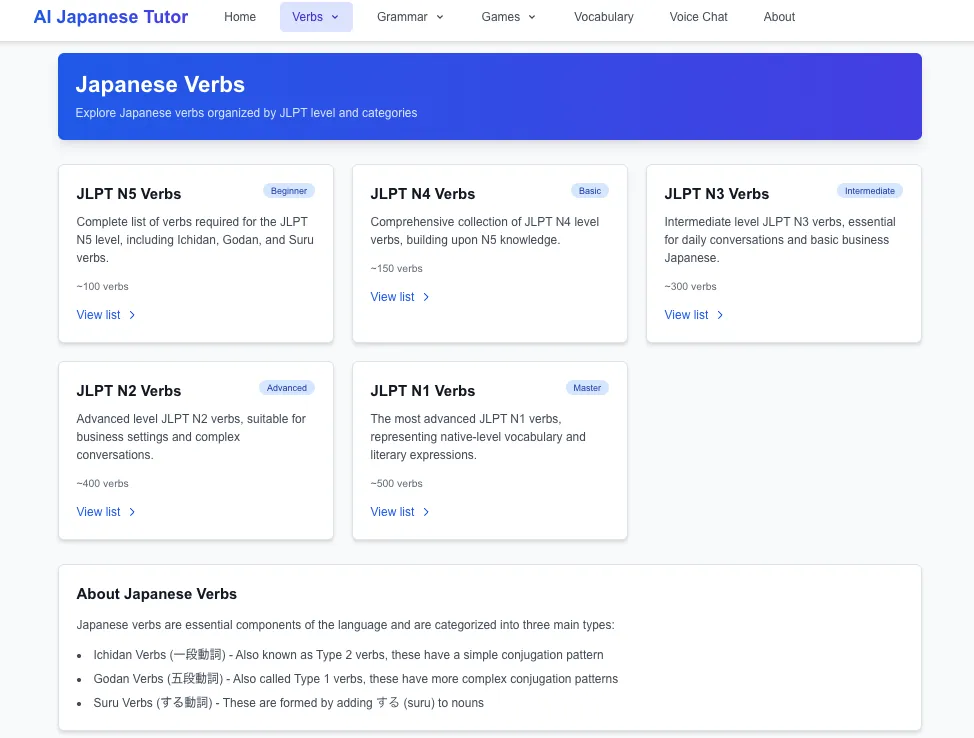Navigate to the About page
This screenshot has height=738, width=974.
point(779,17)
